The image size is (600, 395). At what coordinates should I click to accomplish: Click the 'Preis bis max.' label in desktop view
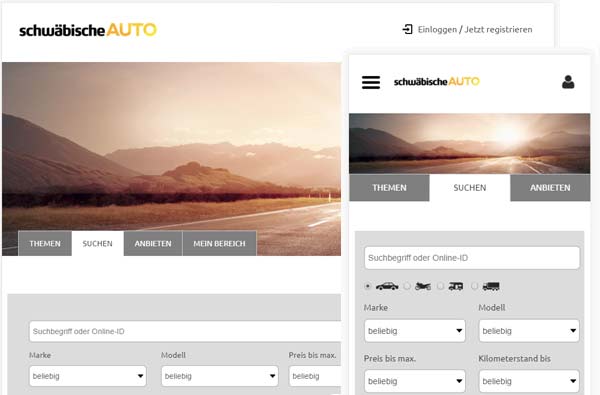tap(313, 355)
